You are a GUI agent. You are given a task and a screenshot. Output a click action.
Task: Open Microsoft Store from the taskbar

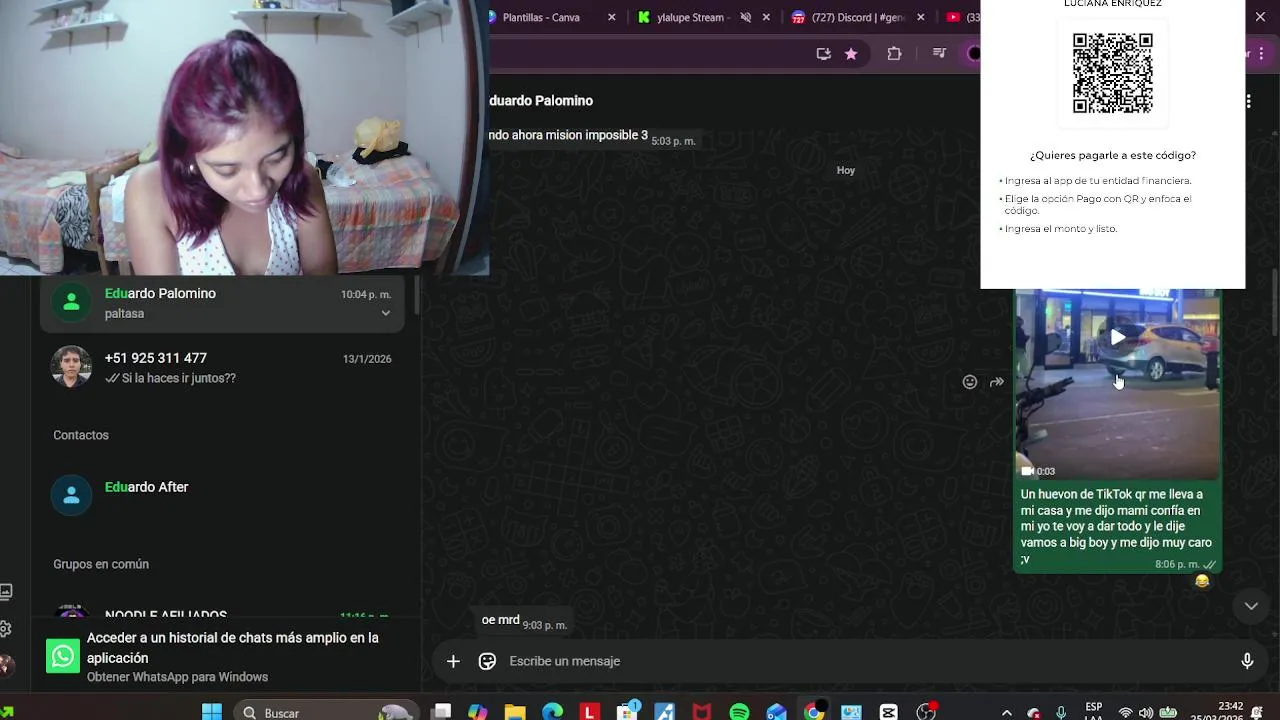coord(627,712)
